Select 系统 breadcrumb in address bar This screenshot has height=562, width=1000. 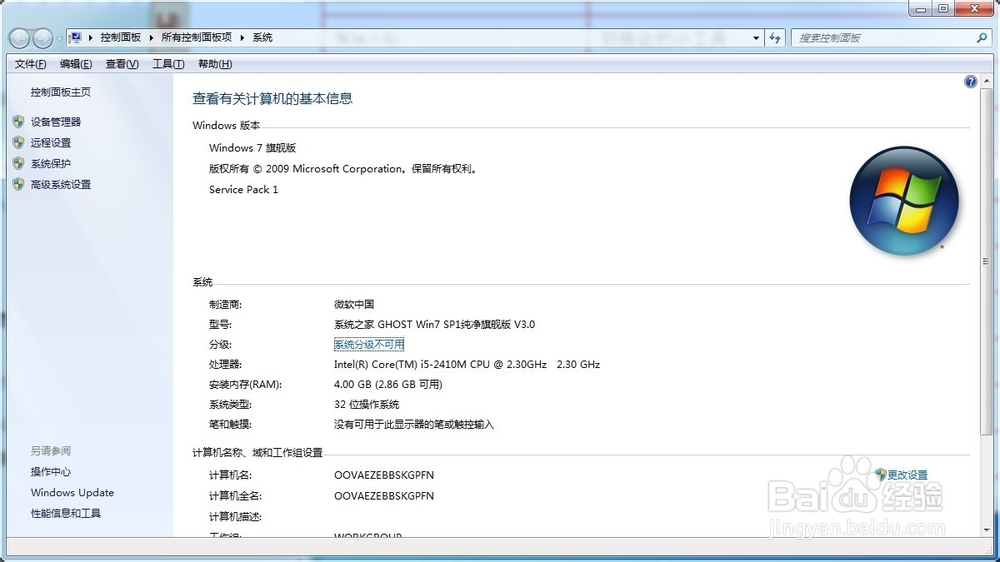pyautogui.click(x=262, y=38)
